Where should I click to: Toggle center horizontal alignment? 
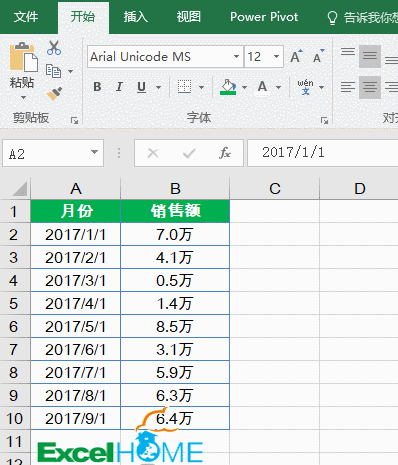[x=370, y=87]
